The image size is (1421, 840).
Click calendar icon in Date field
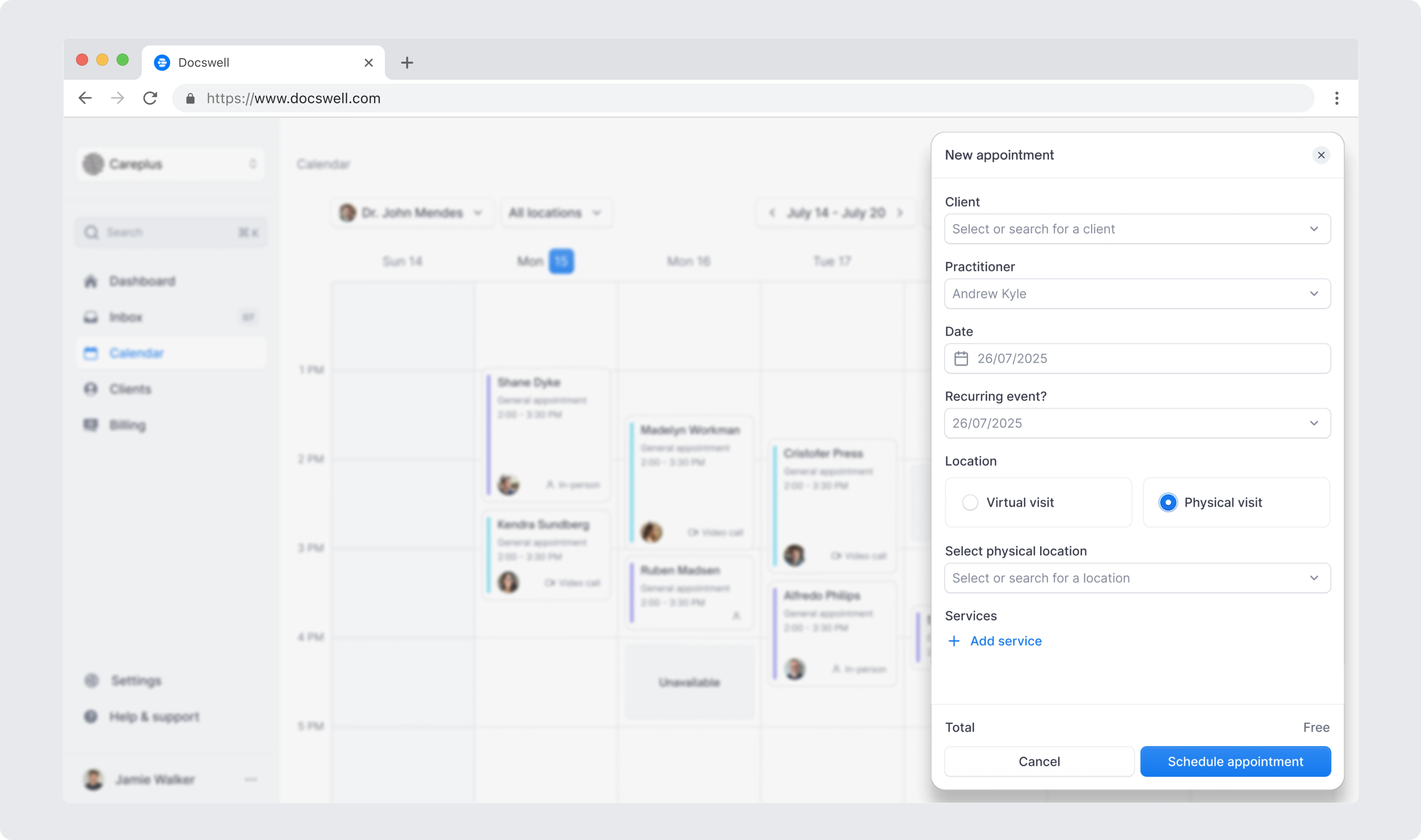click(x=961, y=358)
